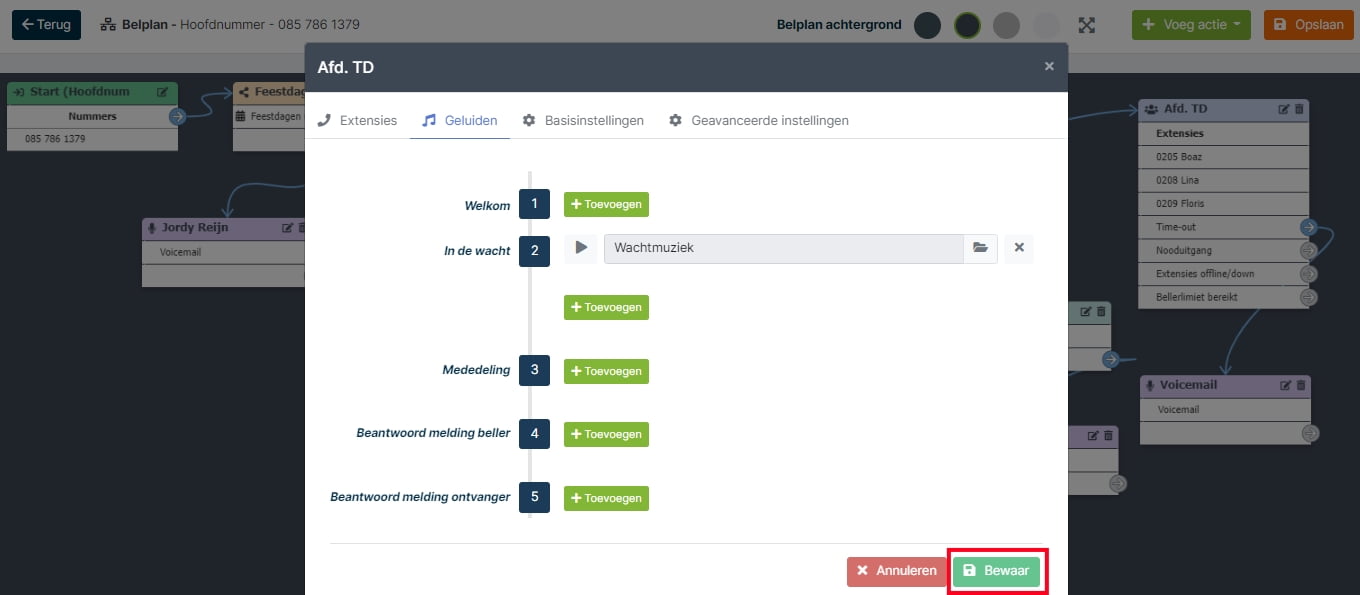
Task: Click the Time-out output connector
Action: 1308,227
